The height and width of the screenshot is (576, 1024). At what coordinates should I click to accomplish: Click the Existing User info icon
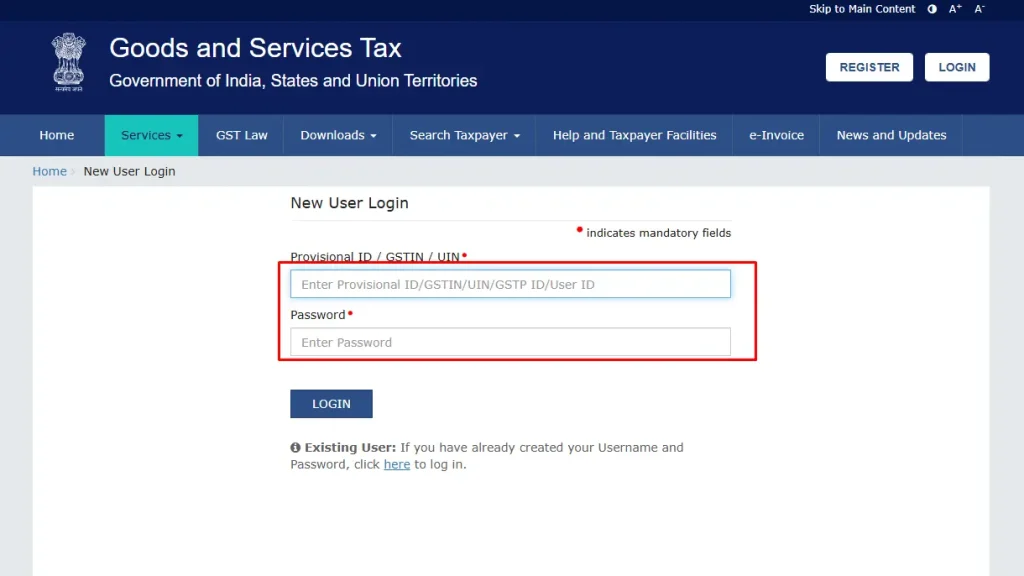pyautogui.click(x=295, y=447)
